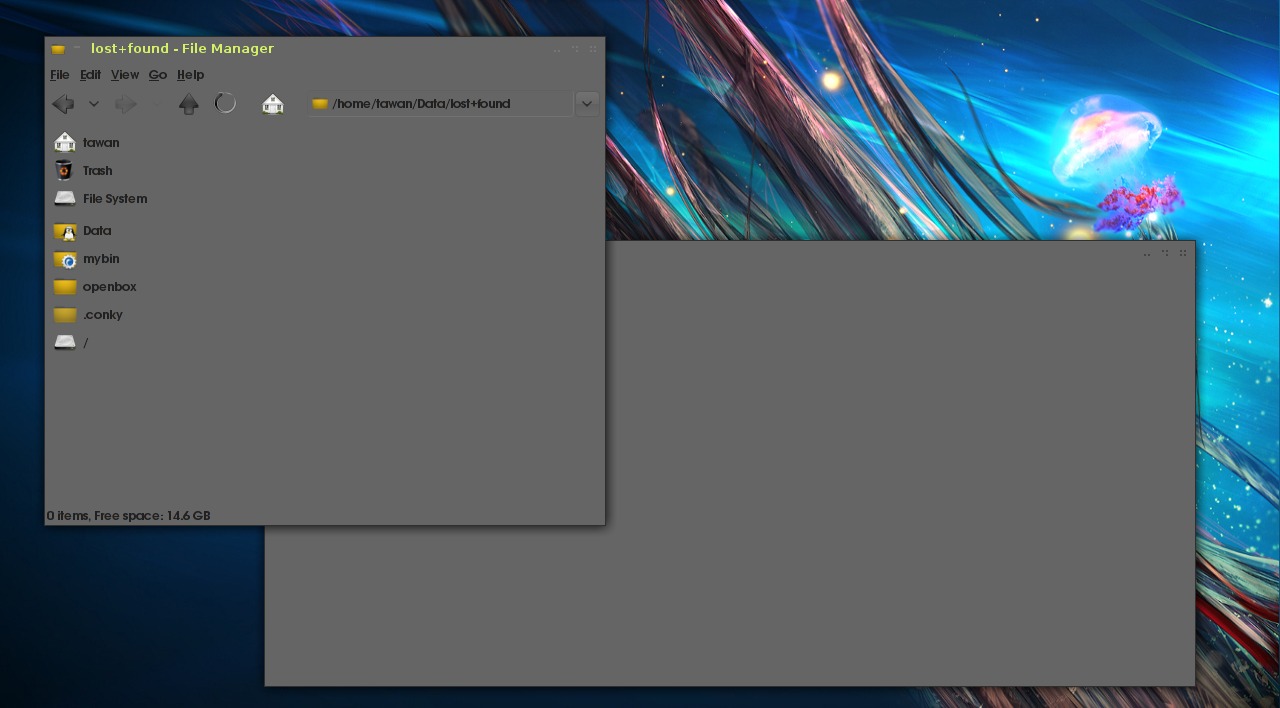Open back history dropdown arrow
Image resolution: width=1280 pixels, height=708 pixels.
(x=94, y=104)
